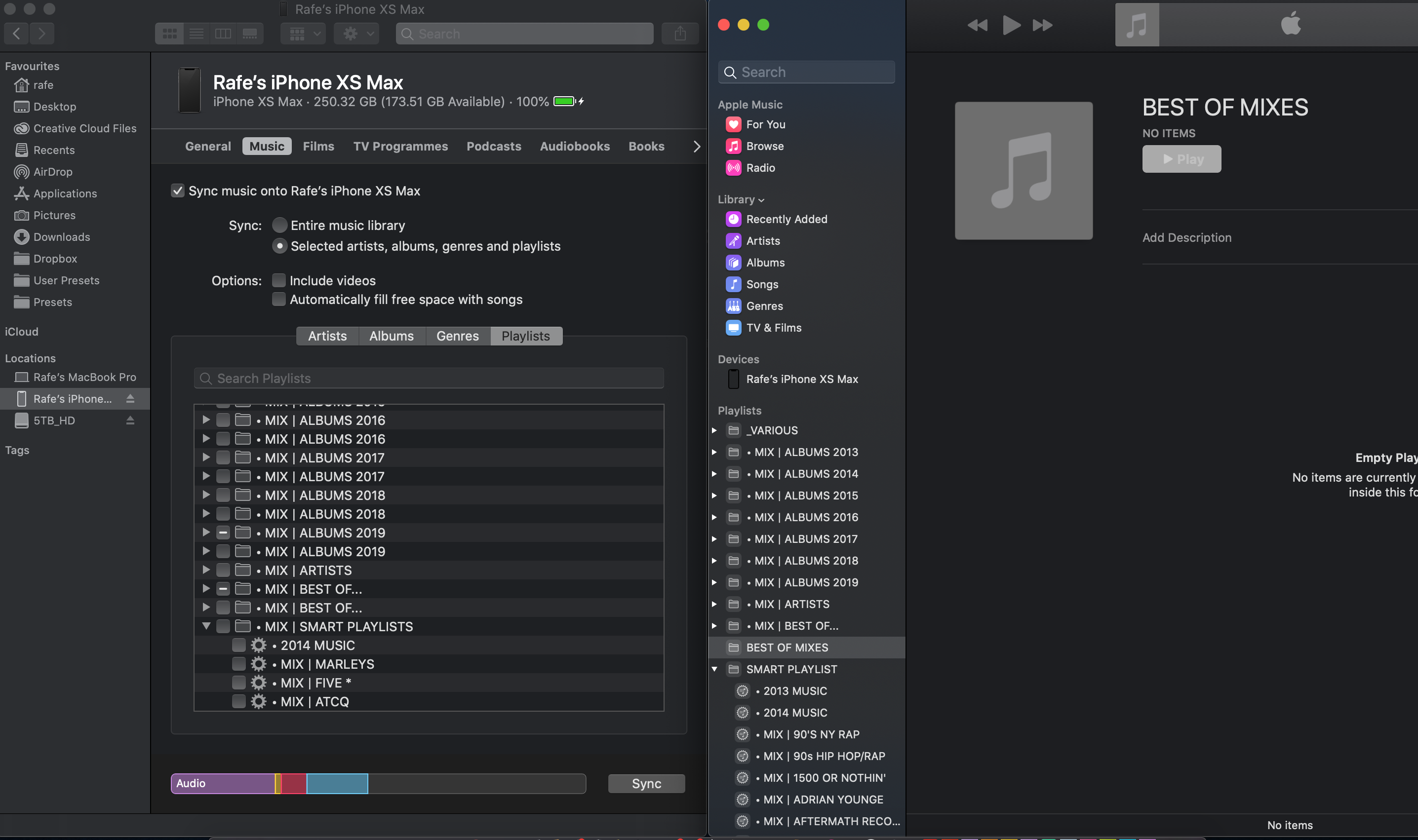Switch Finder to icon view

pos(169,34)
